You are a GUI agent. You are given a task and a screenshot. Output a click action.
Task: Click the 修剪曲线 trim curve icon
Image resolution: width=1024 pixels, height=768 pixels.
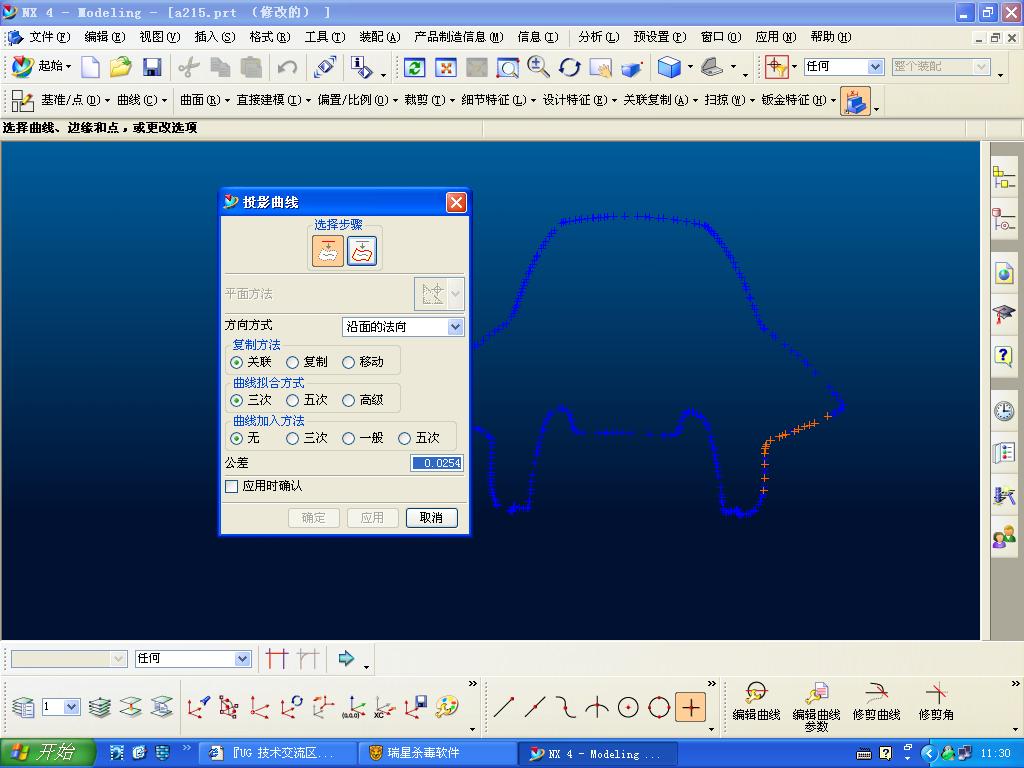(x=876, y=701)
